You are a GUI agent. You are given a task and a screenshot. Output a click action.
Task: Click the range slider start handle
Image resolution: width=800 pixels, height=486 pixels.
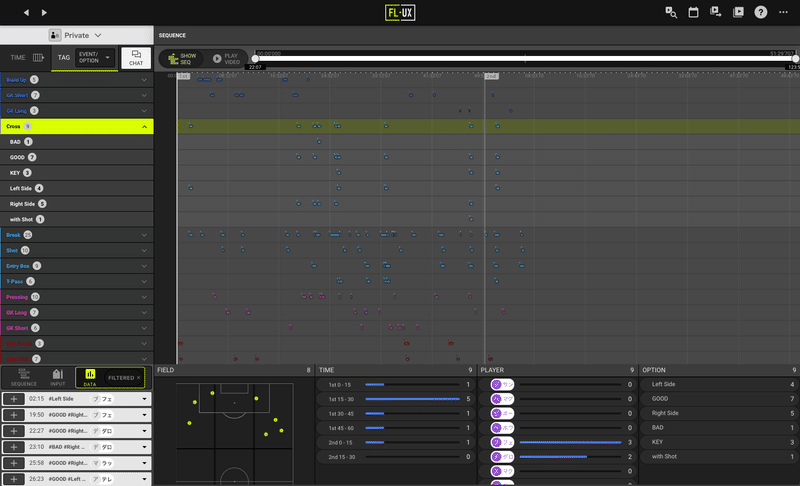coord(255,59)
